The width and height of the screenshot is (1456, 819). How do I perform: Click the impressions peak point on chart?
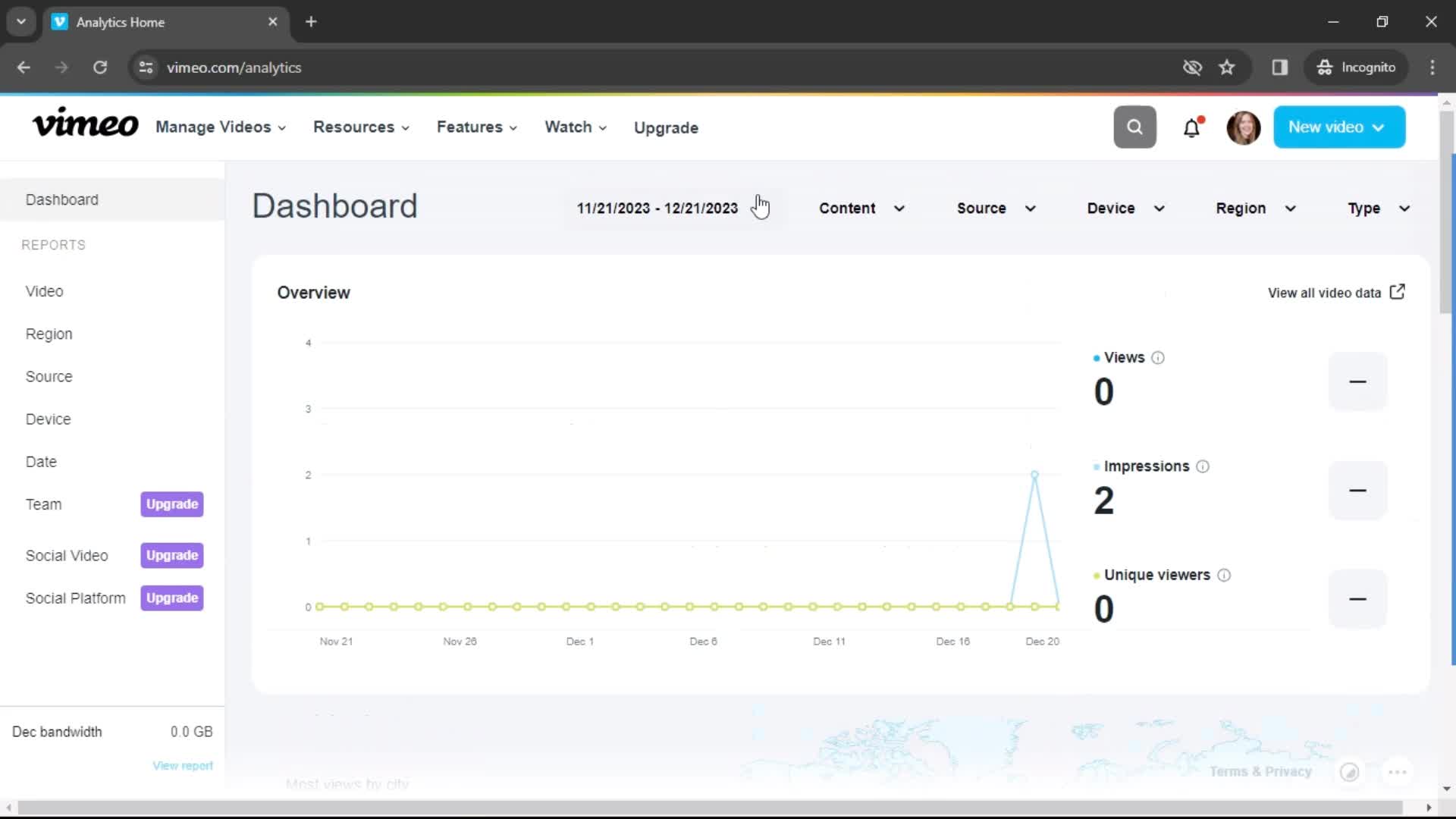tap(1034, 475)
